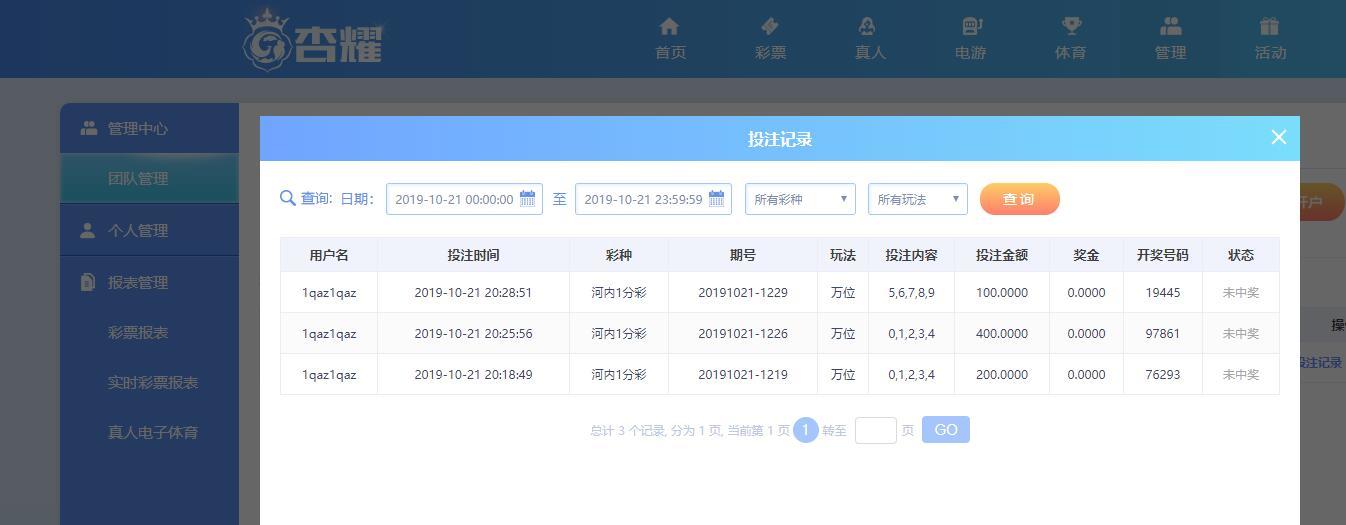The width and height of the screenshot is (1346, 525).
Task: Click bet amount 100.0000
Action: 1002,293
